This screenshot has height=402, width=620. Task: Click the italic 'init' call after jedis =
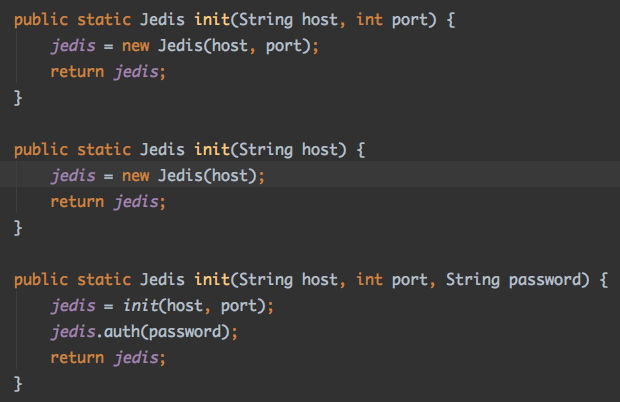[x=141, y=306]
